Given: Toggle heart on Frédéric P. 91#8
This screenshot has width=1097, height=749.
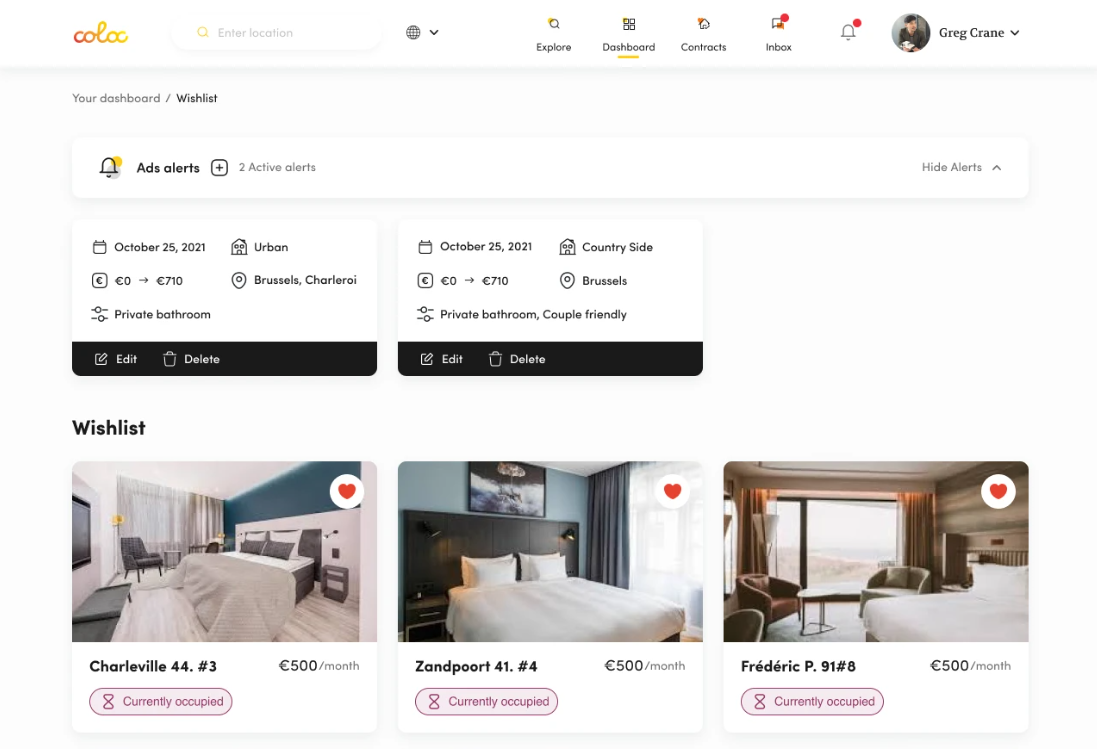Looking at the screenshot, I should coord(998,492).
